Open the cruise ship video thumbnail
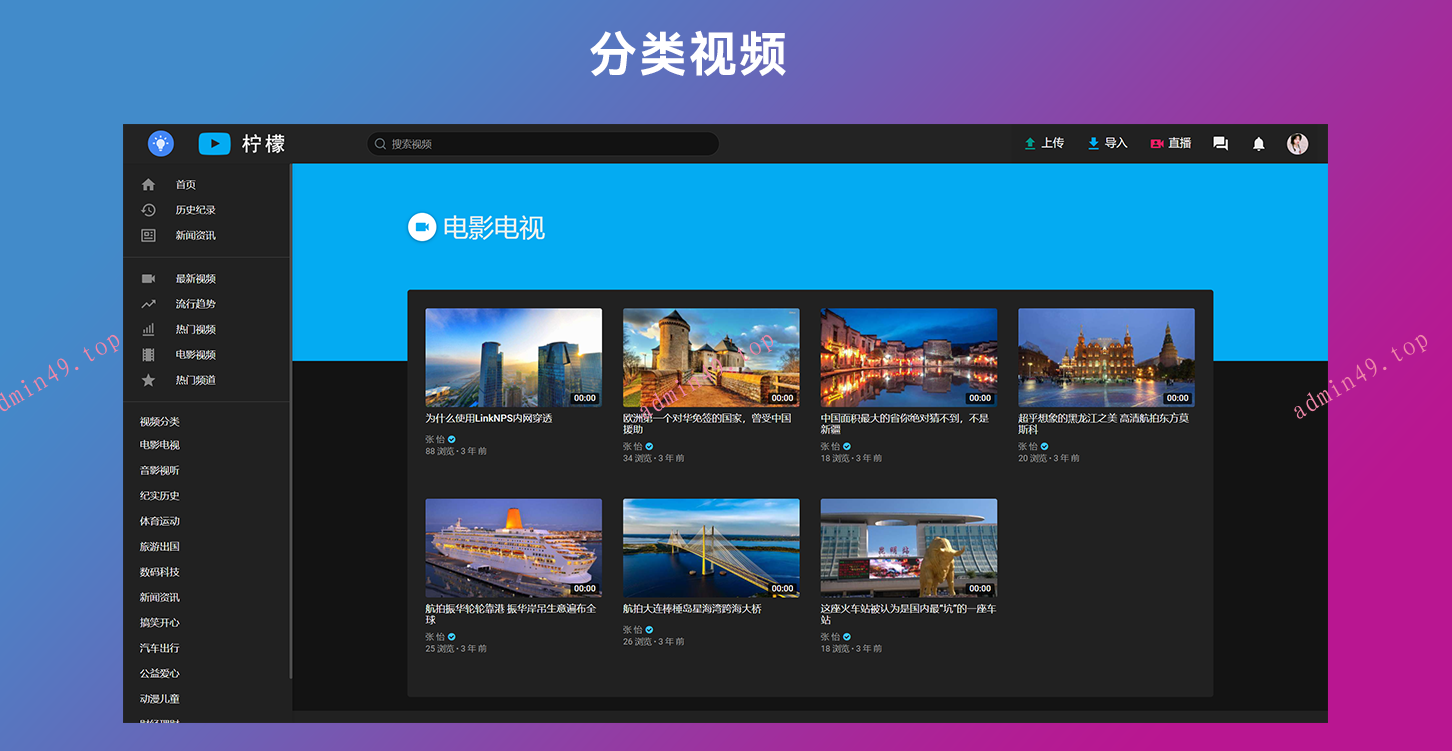Image resolution: width=1452 pixels, height=751 pixels. click(513, 547)
